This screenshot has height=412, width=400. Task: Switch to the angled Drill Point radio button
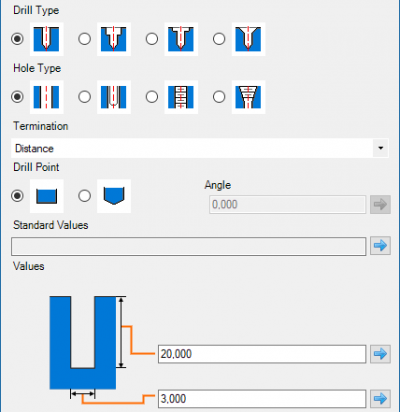tap(84, 196)
